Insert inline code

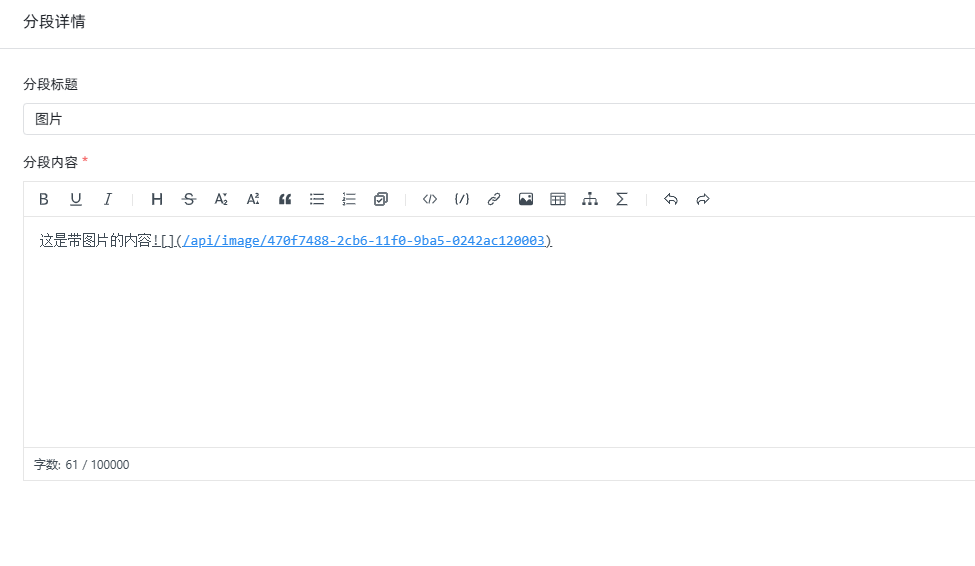coord(430,199)
